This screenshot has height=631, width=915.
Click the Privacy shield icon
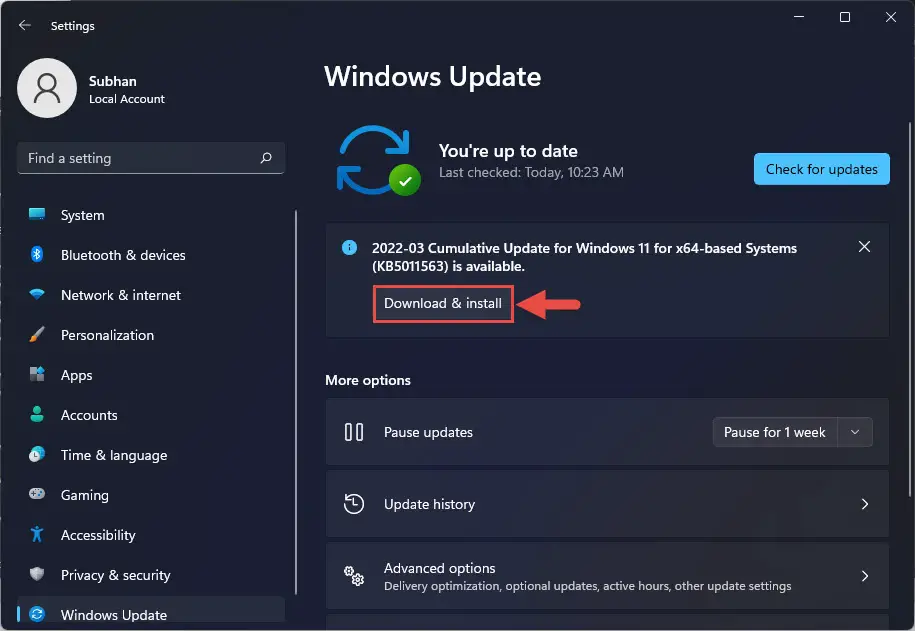click(x=37, y=574)
